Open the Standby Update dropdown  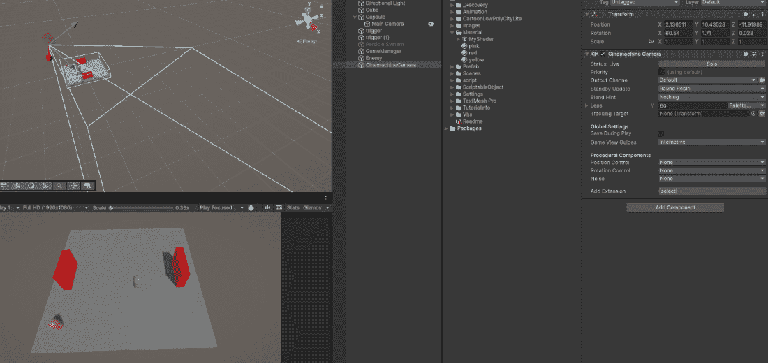[x=712, y=89]
